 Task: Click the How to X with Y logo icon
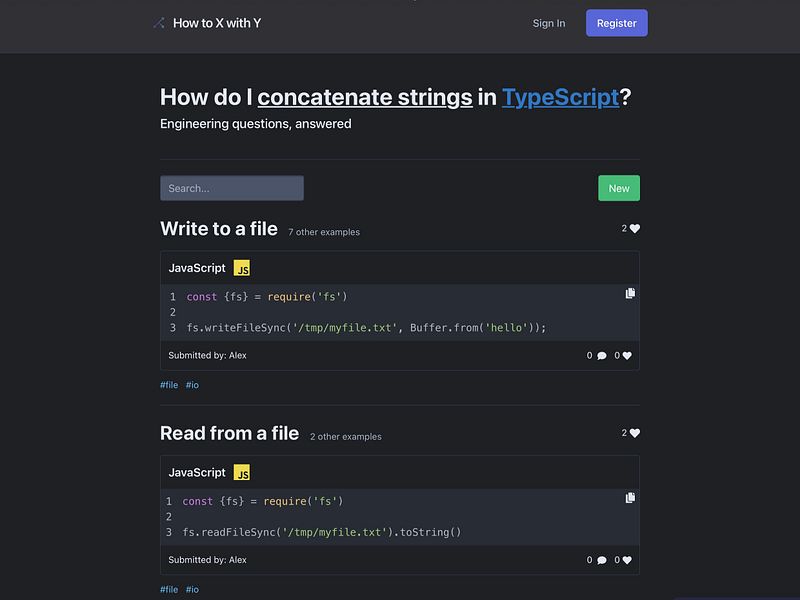159,23
